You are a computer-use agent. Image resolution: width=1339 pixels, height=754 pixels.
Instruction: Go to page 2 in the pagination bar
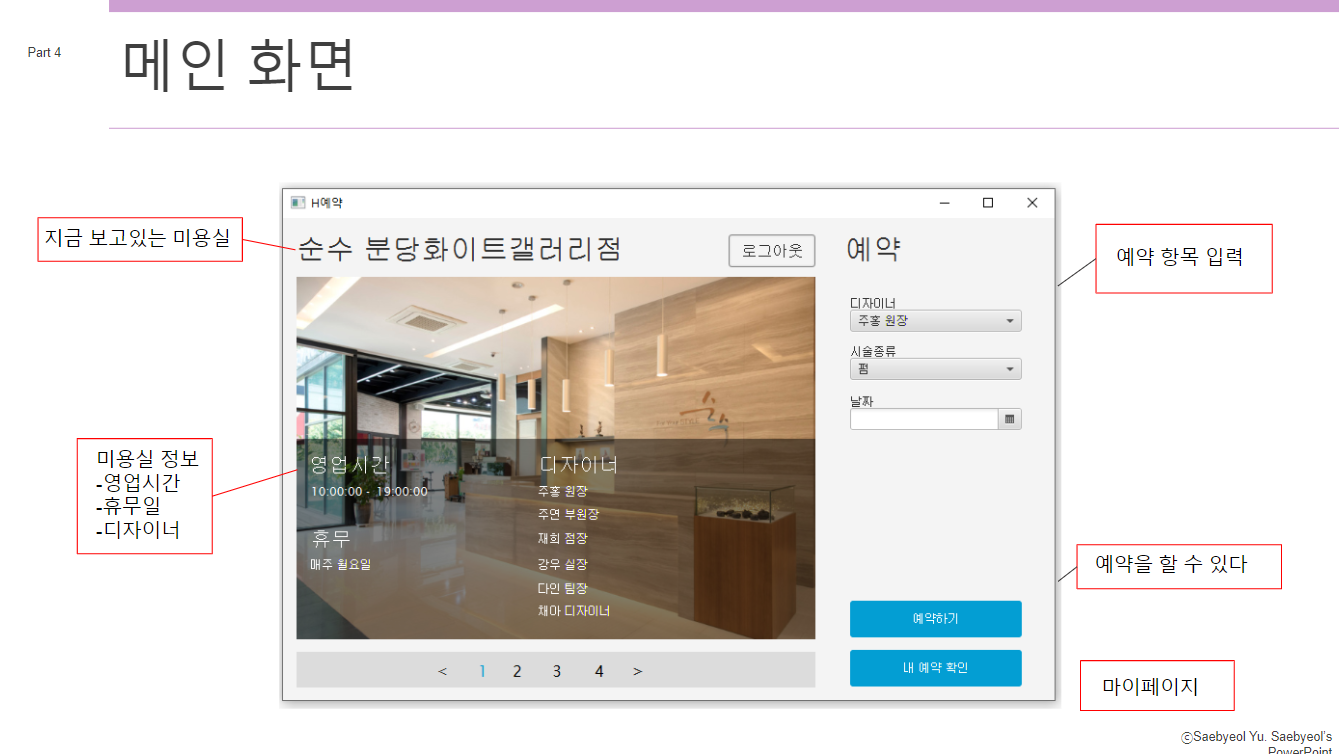click(517, 671)
